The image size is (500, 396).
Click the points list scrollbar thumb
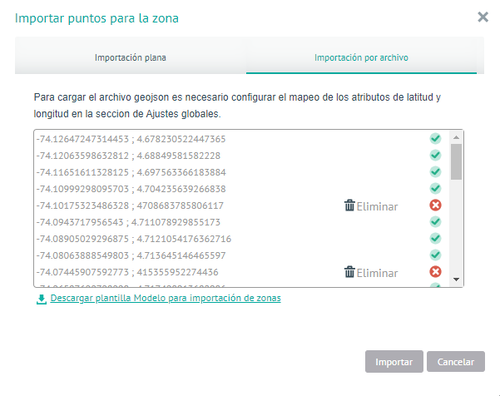coord(456,162)
